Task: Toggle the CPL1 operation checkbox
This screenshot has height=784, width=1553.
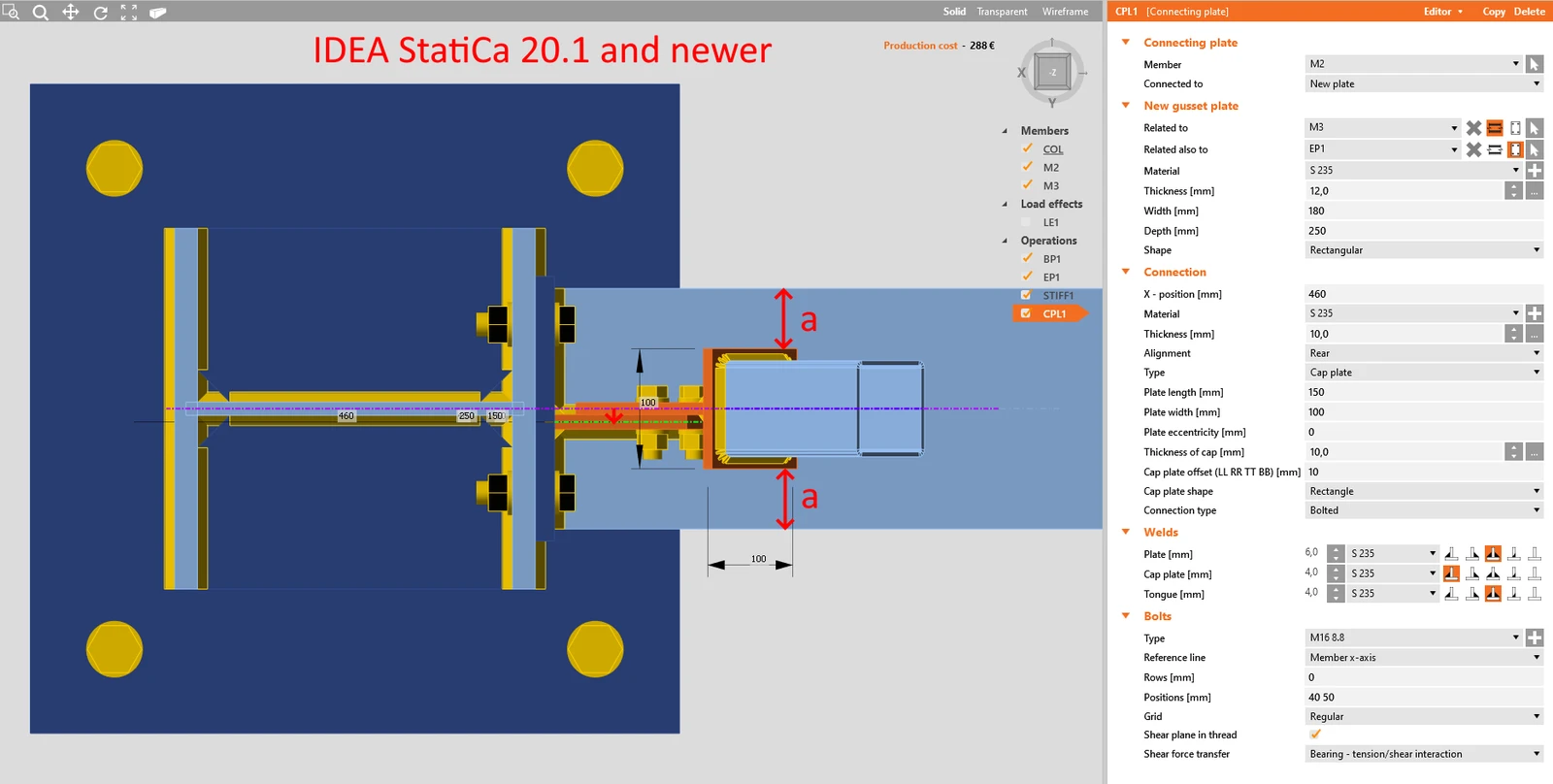Action: pos(1026,313)
